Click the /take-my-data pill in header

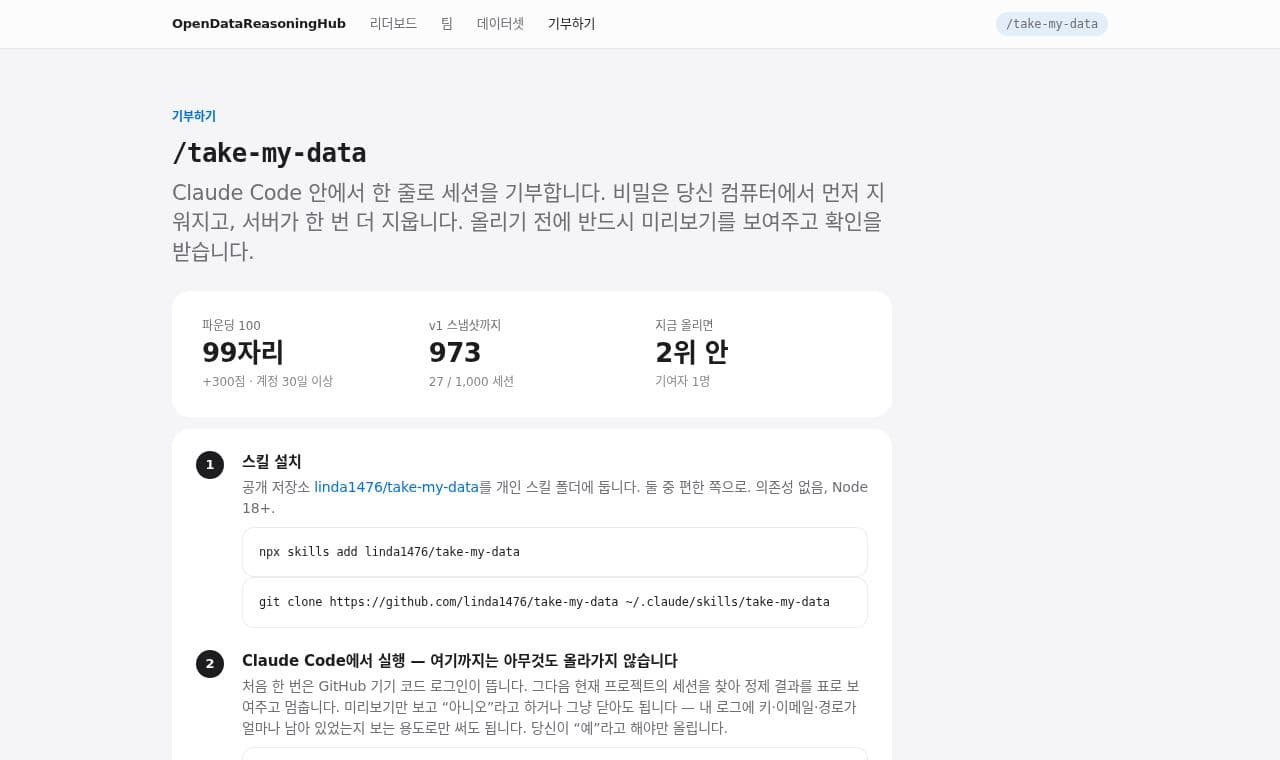click(x=1052, y=24)
